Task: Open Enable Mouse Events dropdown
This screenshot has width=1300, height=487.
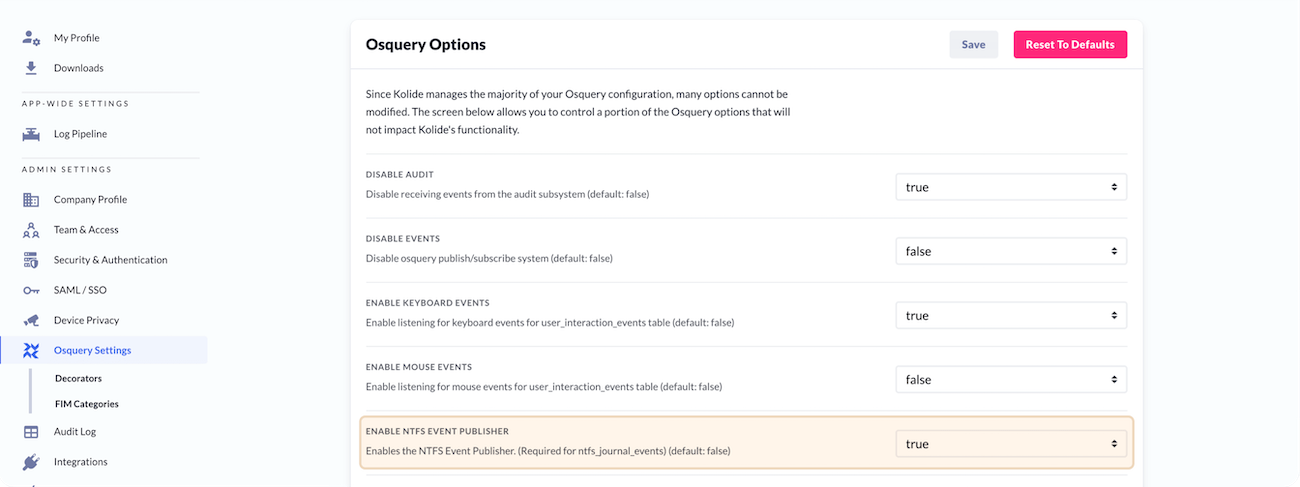Action: click(x=1011, y=379)
